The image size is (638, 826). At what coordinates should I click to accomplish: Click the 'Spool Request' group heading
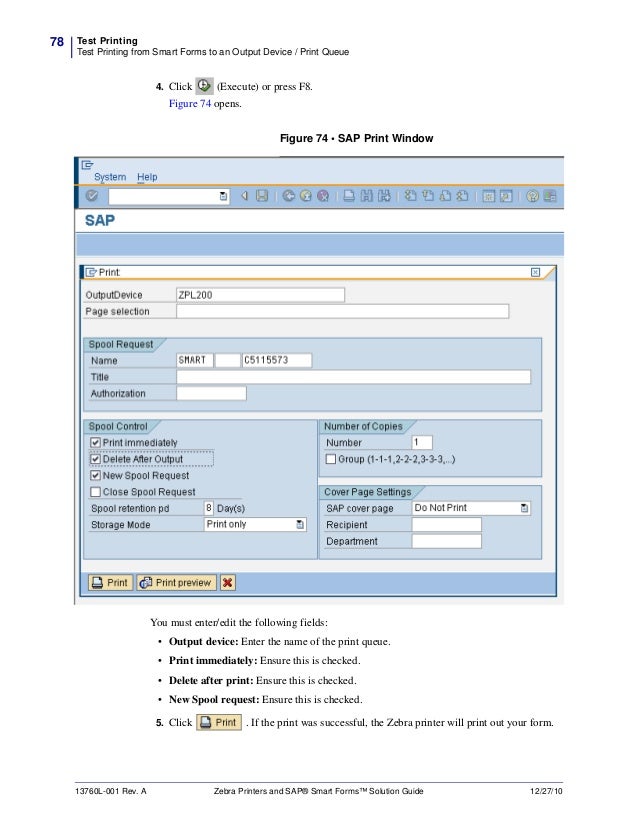pos(121,344)
